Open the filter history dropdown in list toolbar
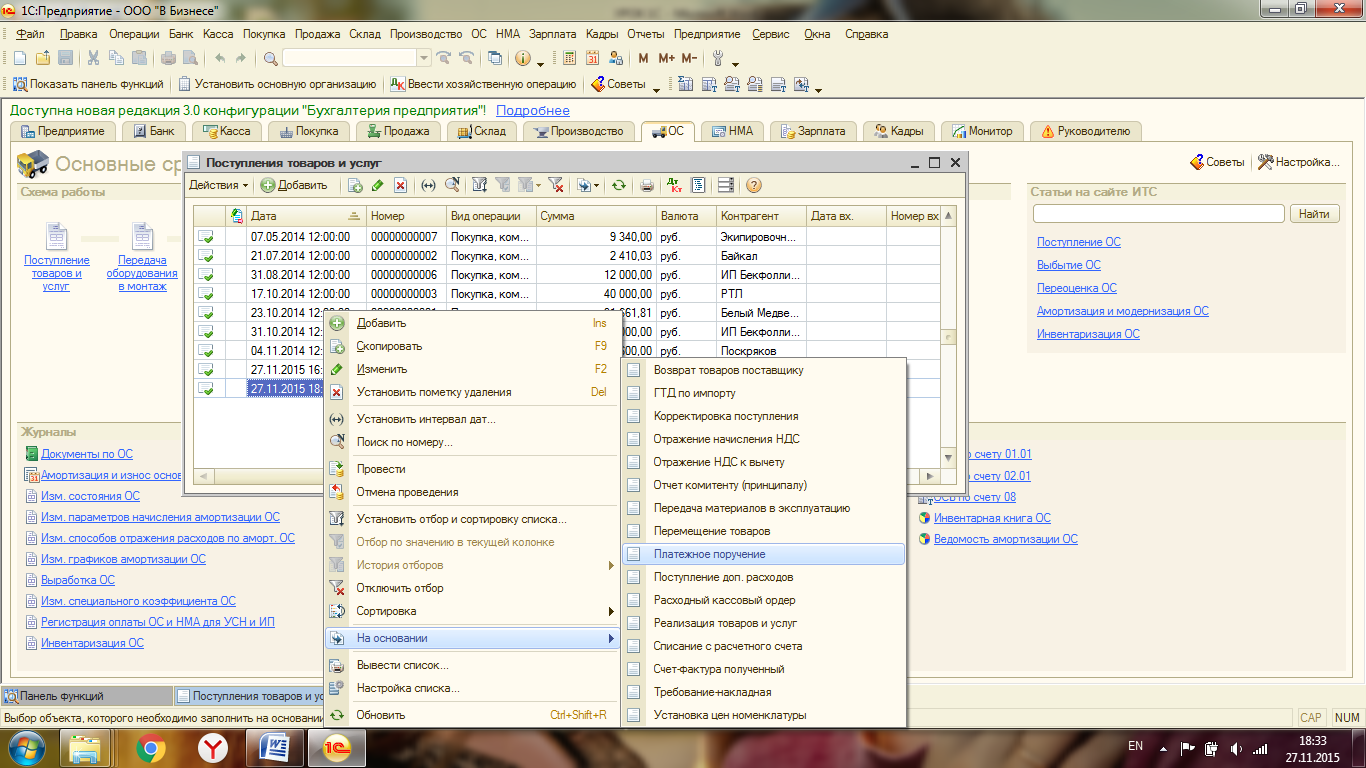Screen dimensions: 1366x768 pyautogui.click(x=529, y=185)
